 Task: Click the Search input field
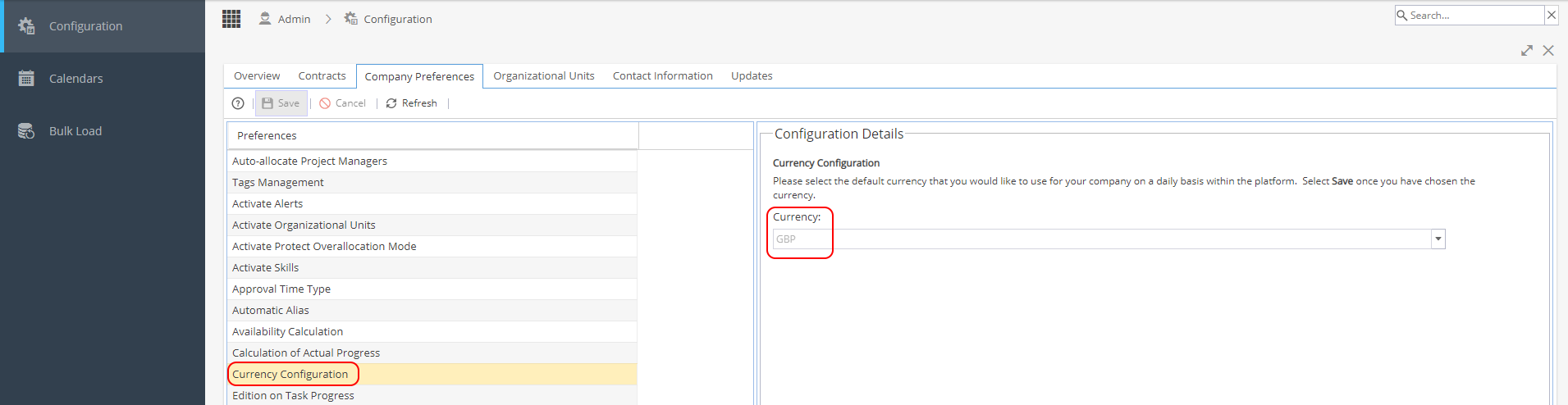point(1475,15)
